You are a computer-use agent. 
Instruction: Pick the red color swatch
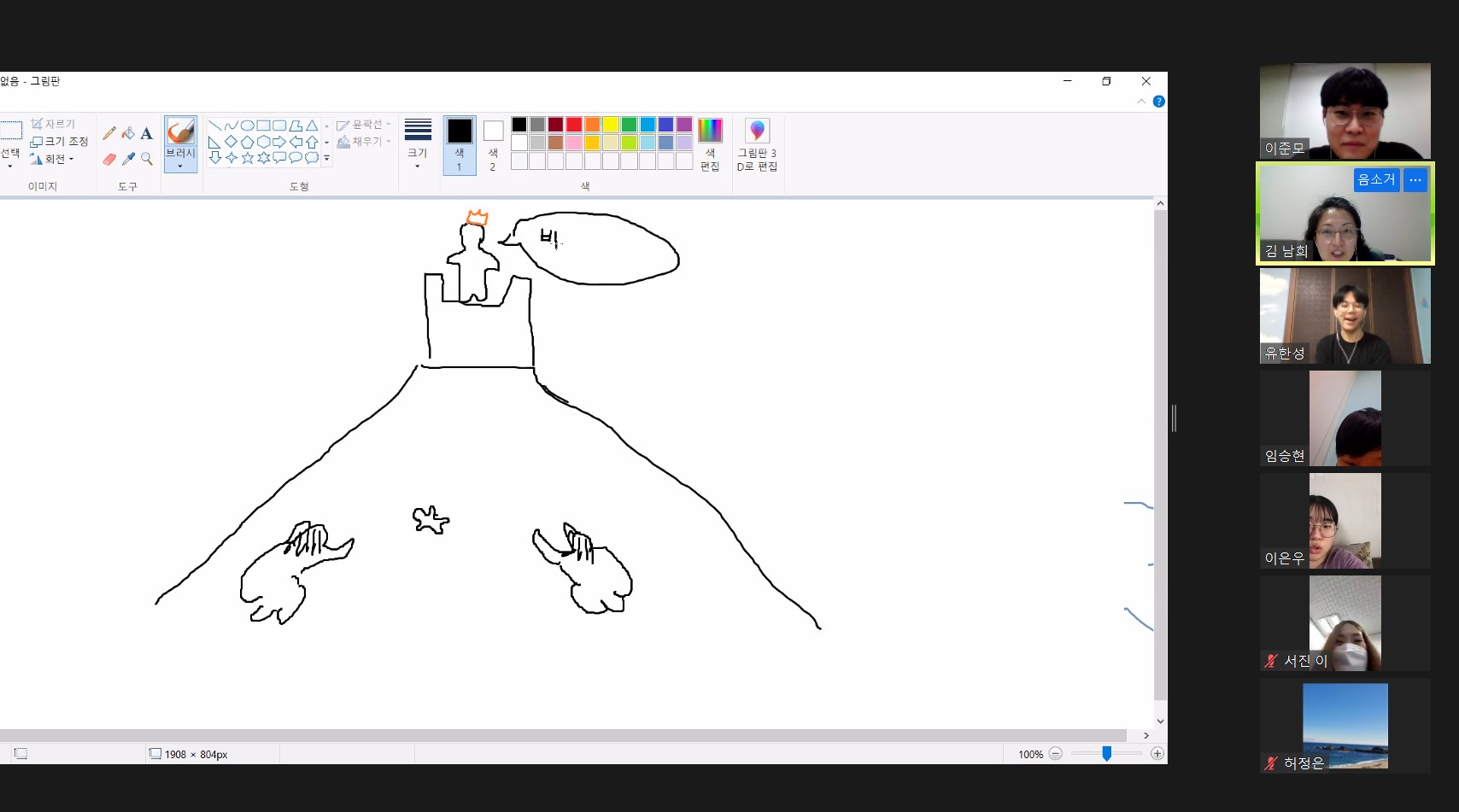tap(574, 125)
